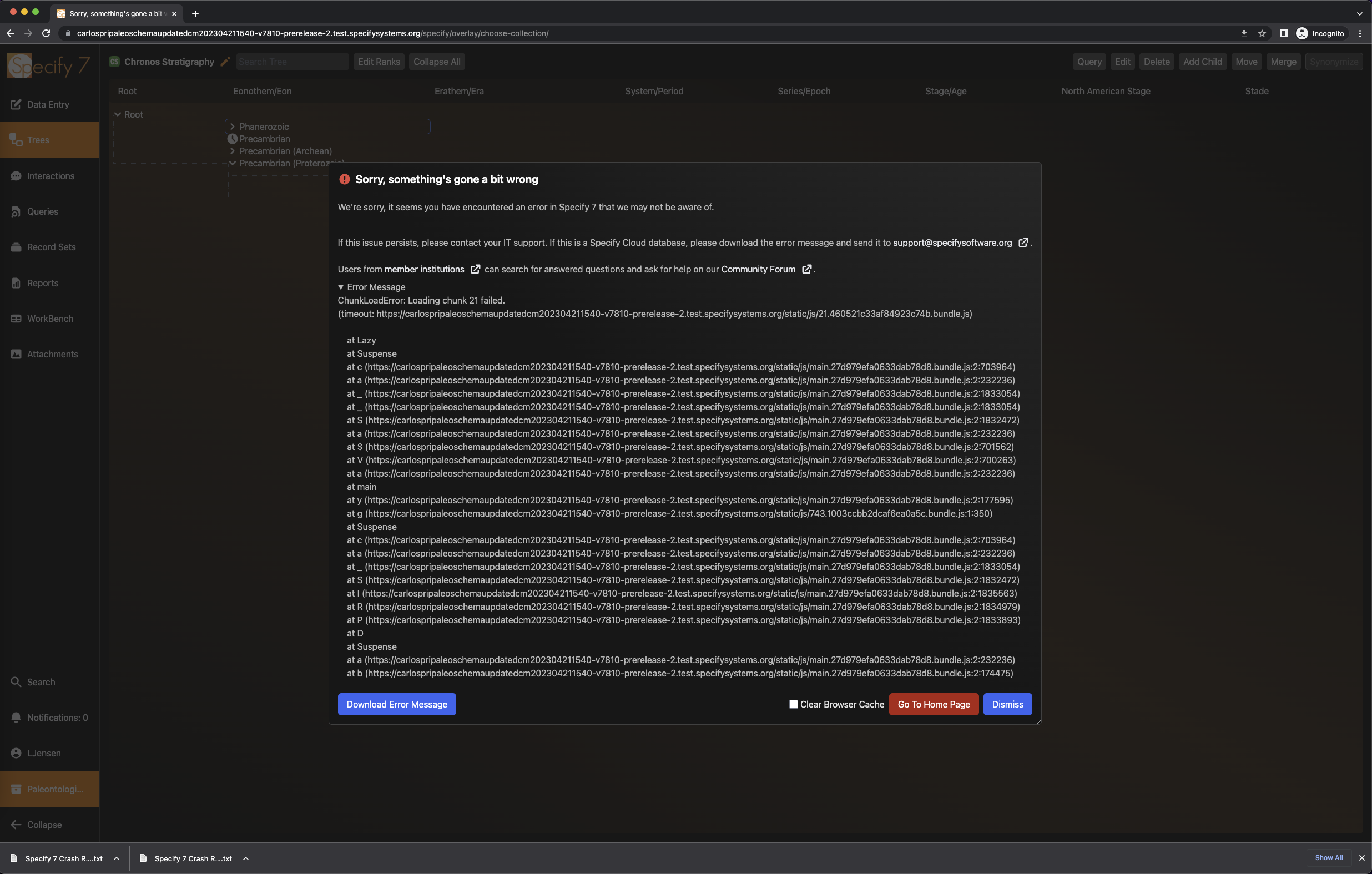Open WorkBench from the sidebar

[x=49, y=319]
